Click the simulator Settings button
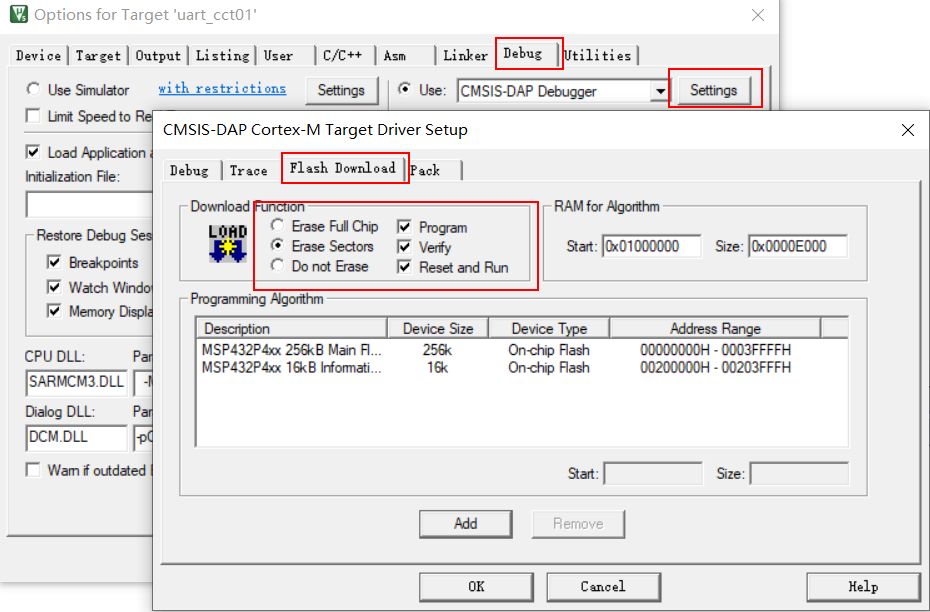 point(341,90)
